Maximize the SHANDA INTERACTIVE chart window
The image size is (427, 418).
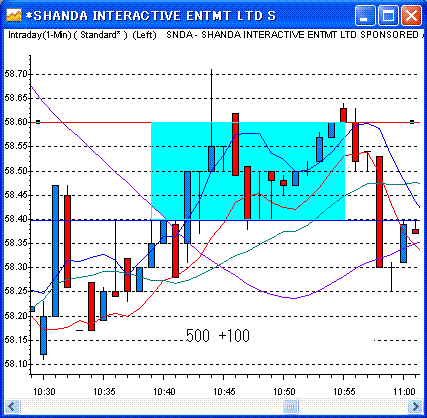388,15
